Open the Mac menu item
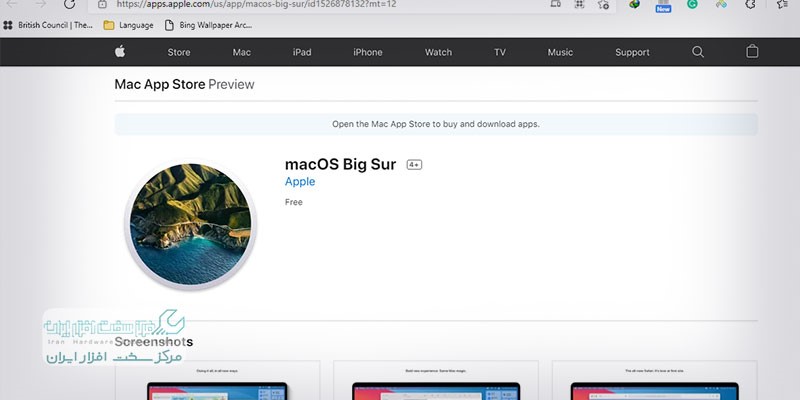Screen dimensions: 800x400 (x=241, y=52)
